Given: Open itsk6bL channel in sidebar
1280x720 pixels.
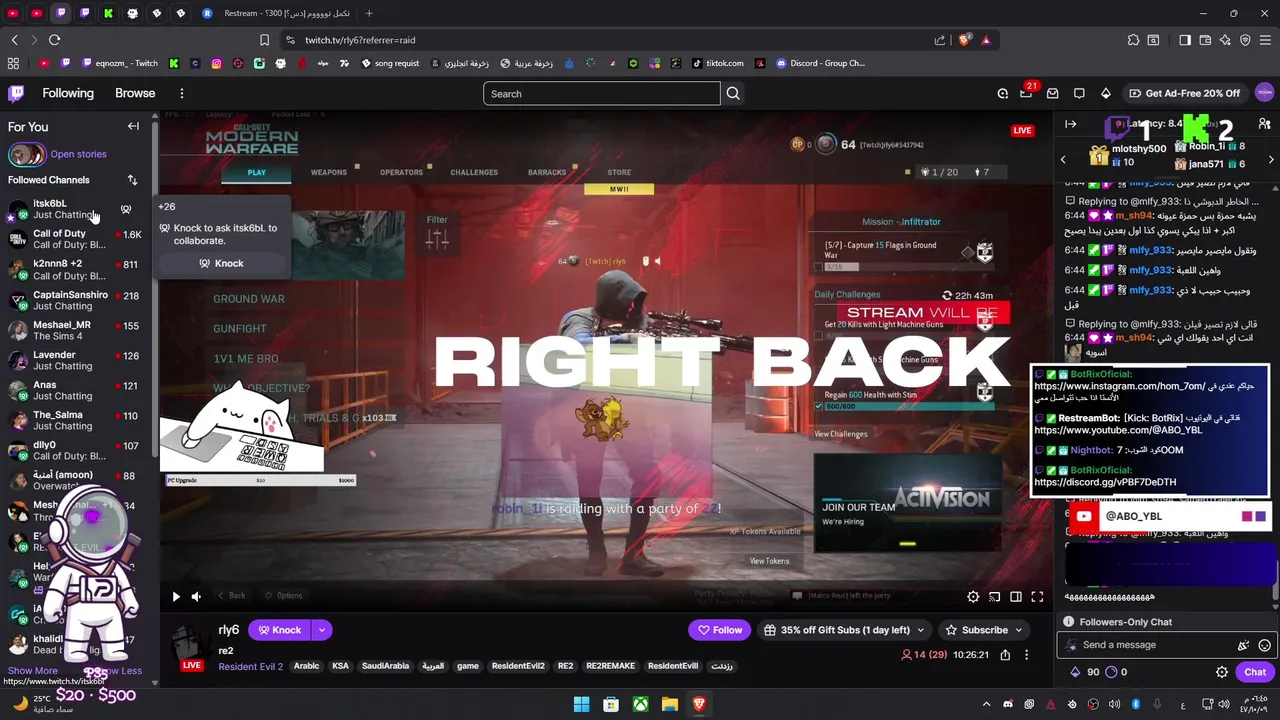Looking at the screenshot, I should pos(75,209).
